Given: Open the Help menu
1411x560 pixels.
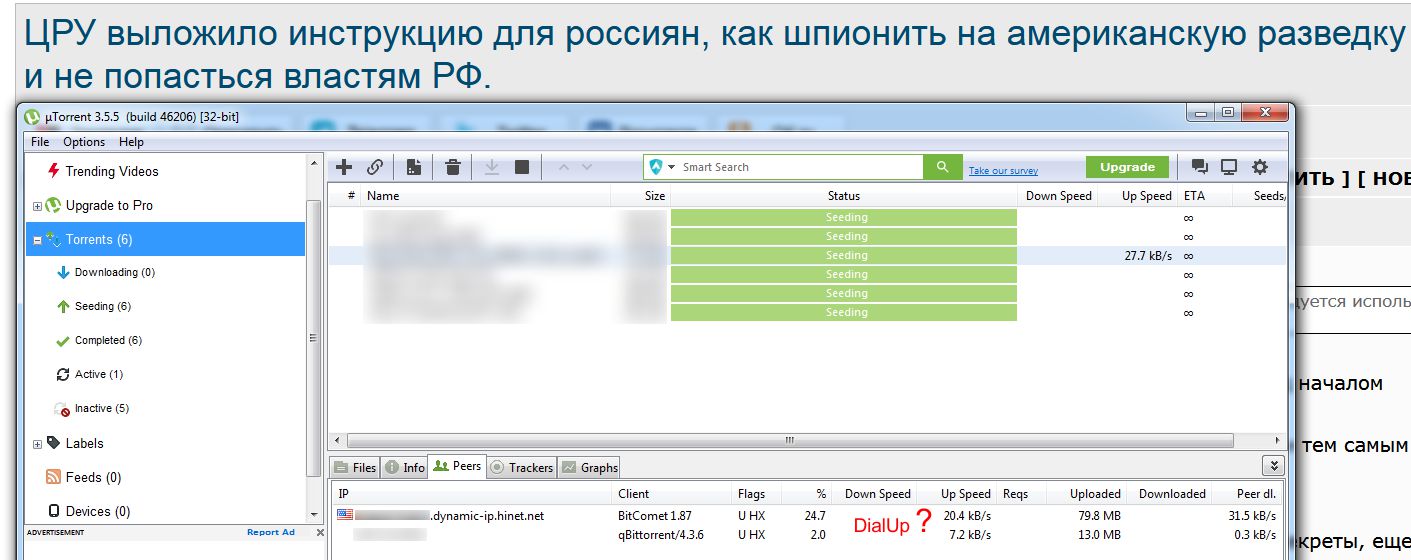Looking at the screenshot, I should click(x=131, y=142).
